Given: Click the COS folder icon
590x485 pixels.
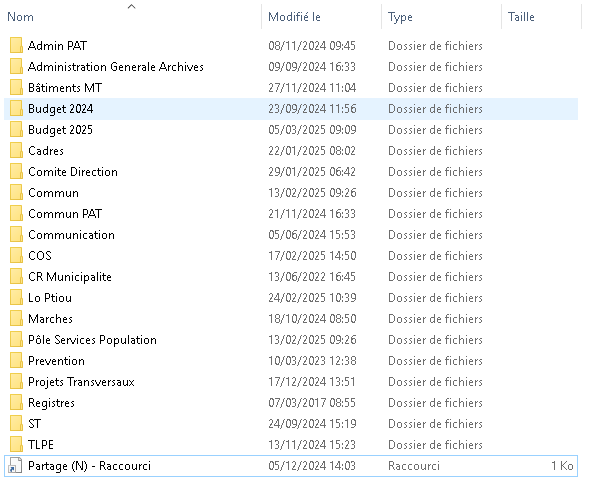Looking at the screenshot, I should tap(16, 256).
